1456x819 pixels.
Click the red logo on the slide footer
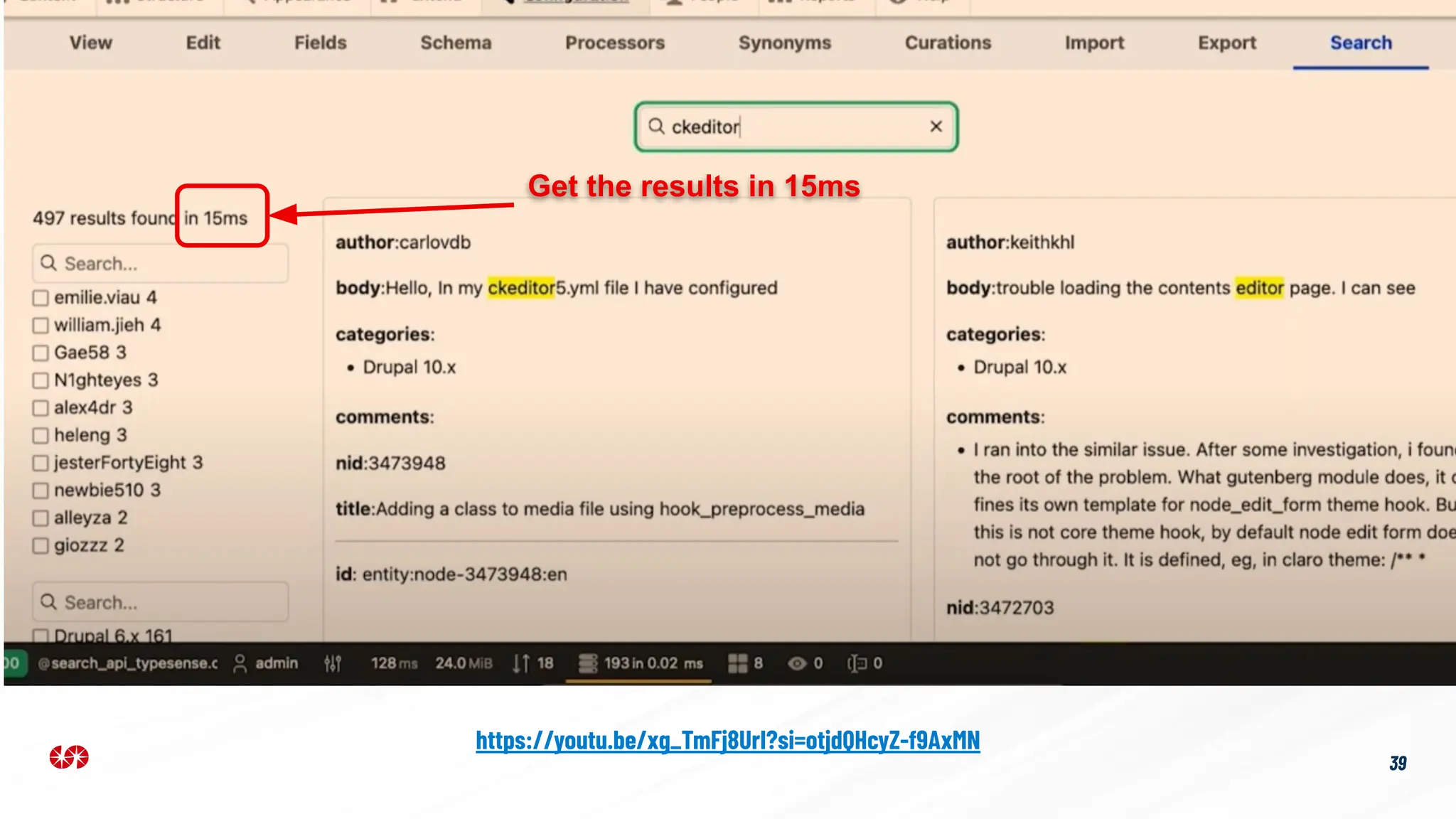coord(69,757)
